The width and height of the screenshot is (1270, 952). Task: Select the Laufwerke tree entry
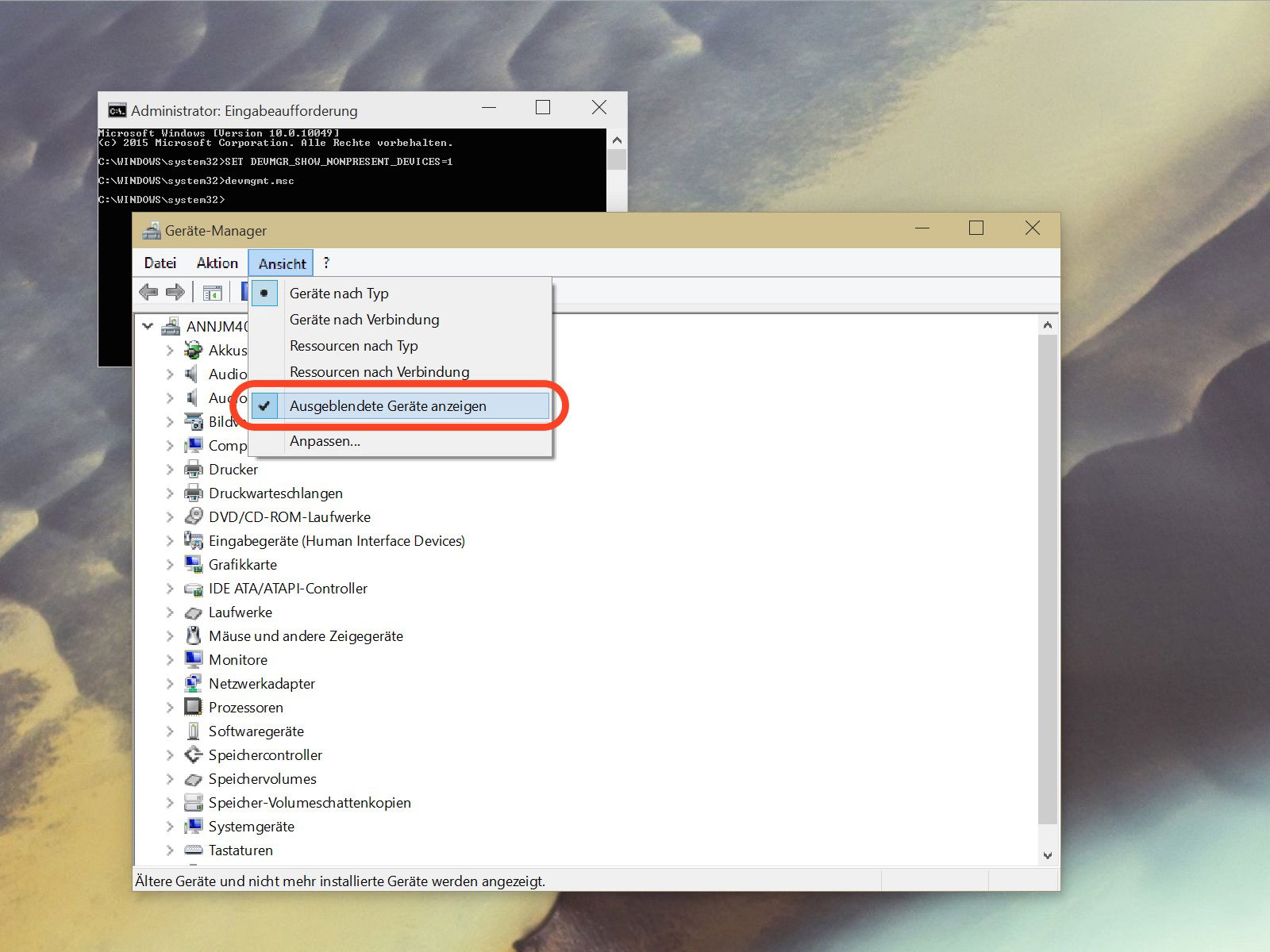[x=241, y=612]
